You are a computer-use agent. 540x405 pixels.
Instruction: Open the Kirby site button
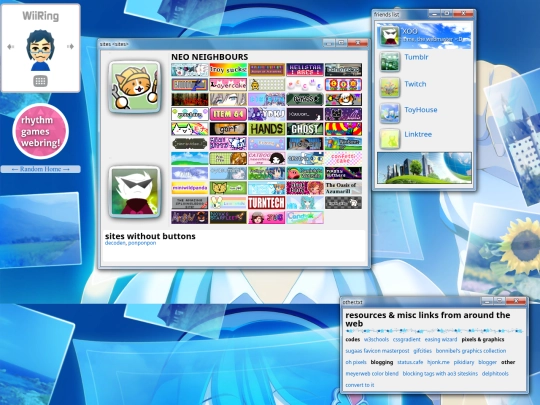click(305, 173)
